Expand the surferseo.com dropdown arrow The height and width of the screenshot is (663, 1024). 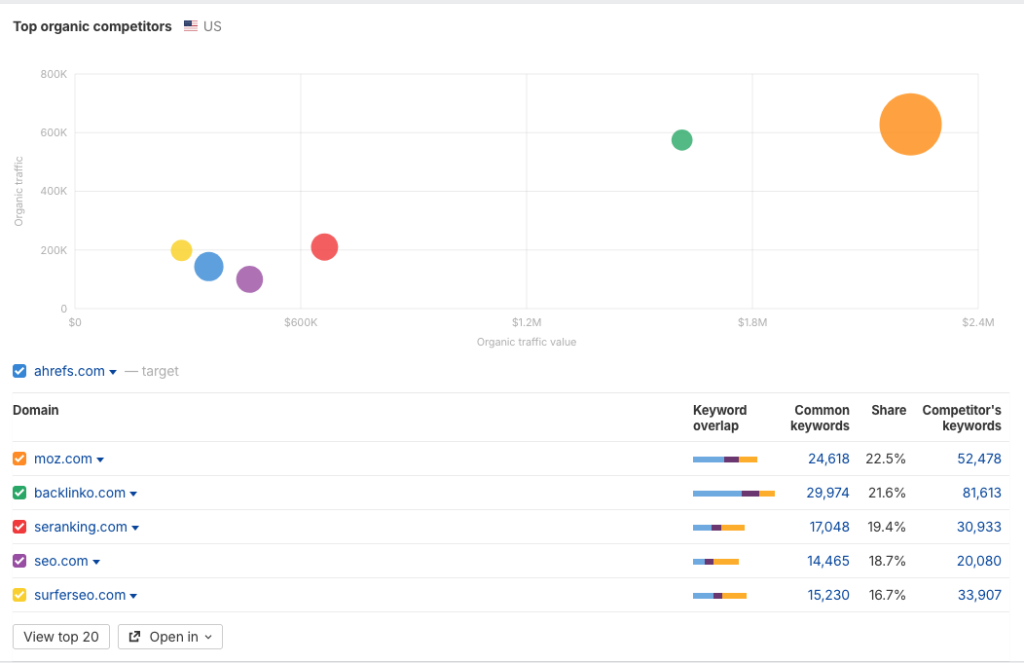pyautogui.click(x=133, y=596)
